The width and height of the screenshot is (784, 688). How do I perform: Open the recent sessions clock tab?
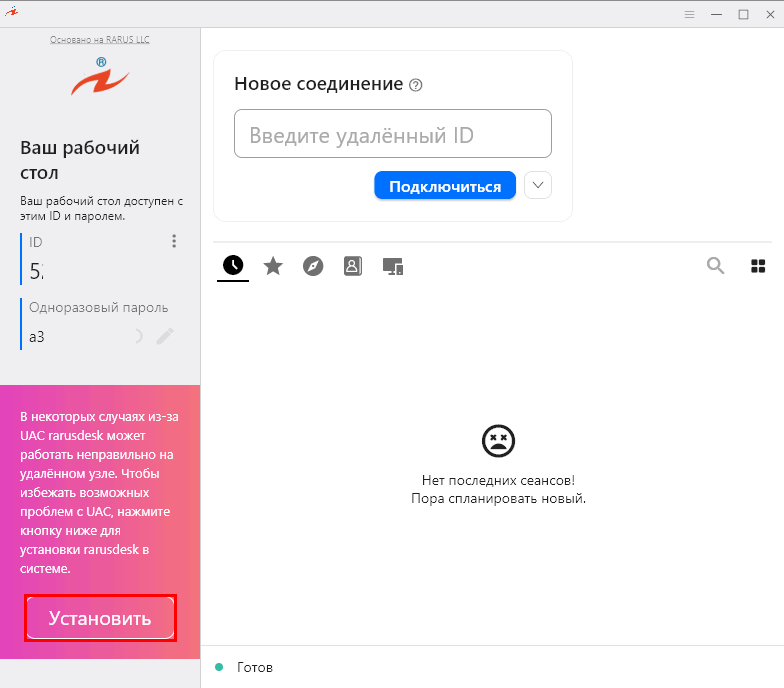233,265
